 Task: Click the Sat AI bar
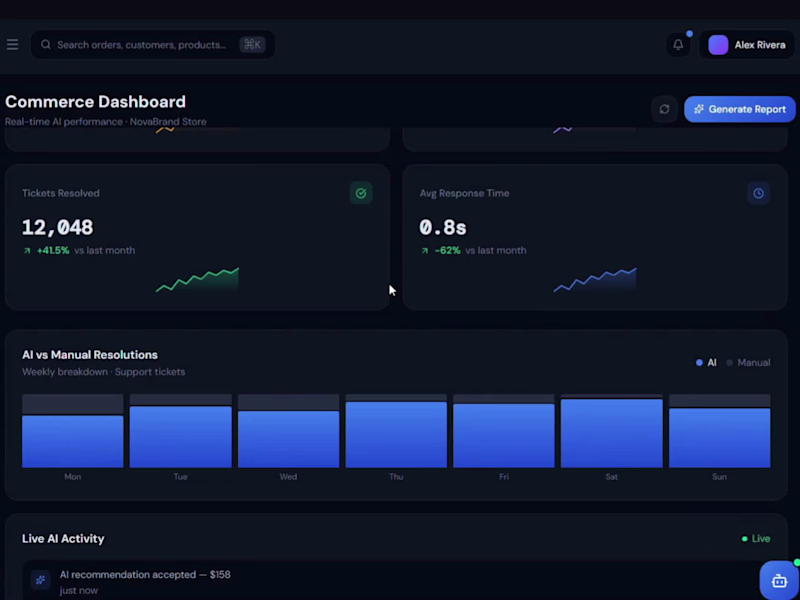(x=612, y=433)
